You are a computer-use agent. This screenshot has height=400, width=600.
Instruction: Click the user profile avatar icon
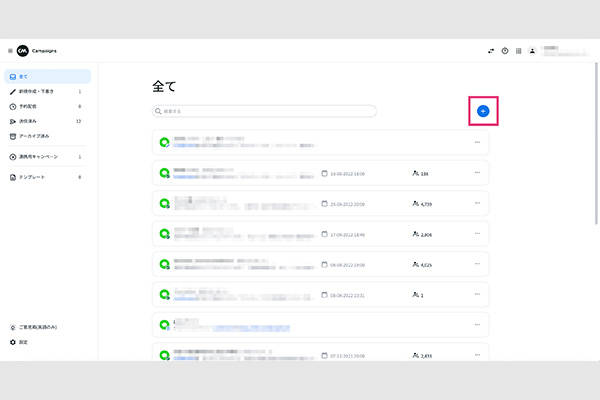(x=533, y=51)
